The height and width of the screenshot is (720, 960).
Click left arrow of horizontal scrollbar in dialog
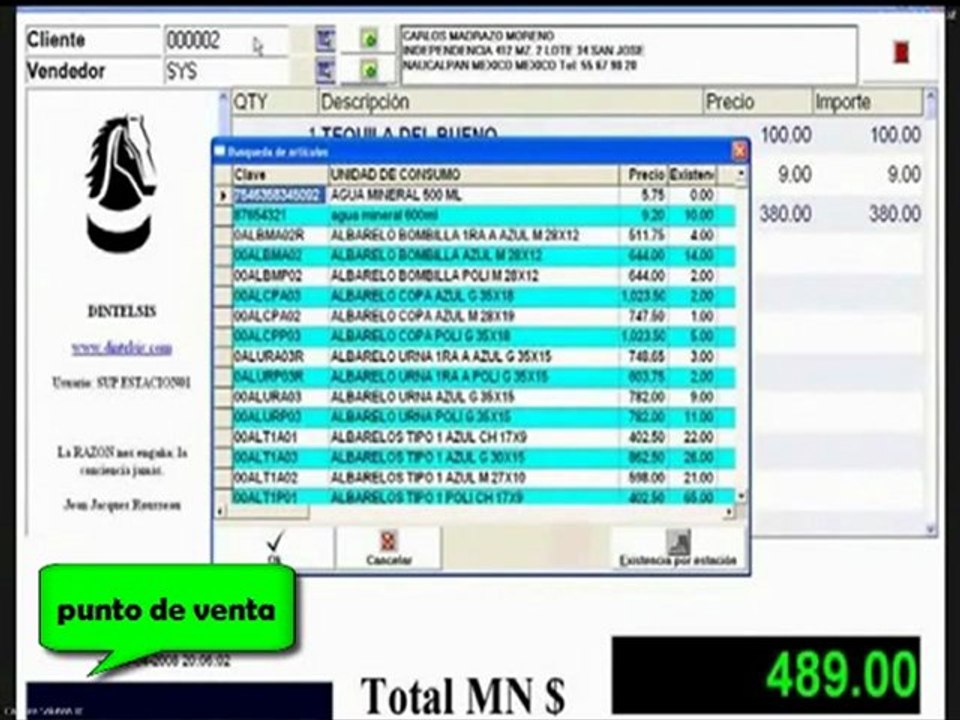click(221, 511)
